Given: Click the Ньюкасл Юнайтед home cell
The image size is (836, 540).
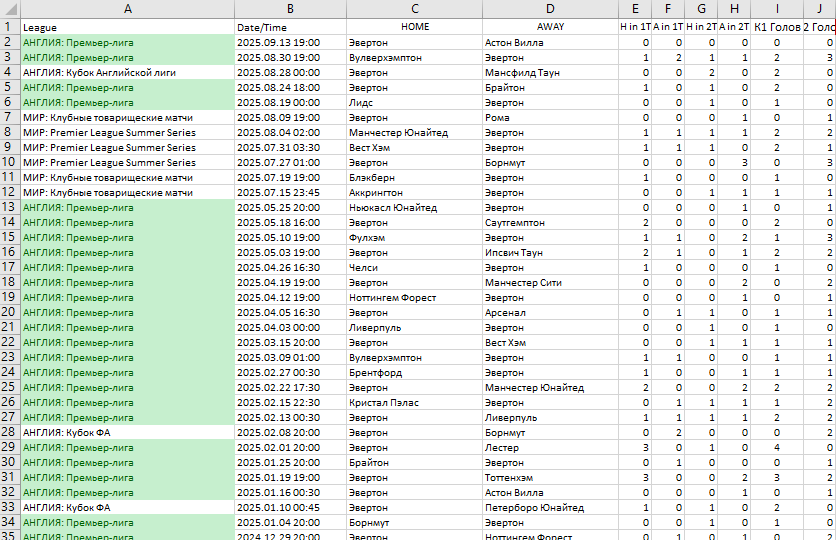Looking at the screenshot, I should click(x=414, y=207).
